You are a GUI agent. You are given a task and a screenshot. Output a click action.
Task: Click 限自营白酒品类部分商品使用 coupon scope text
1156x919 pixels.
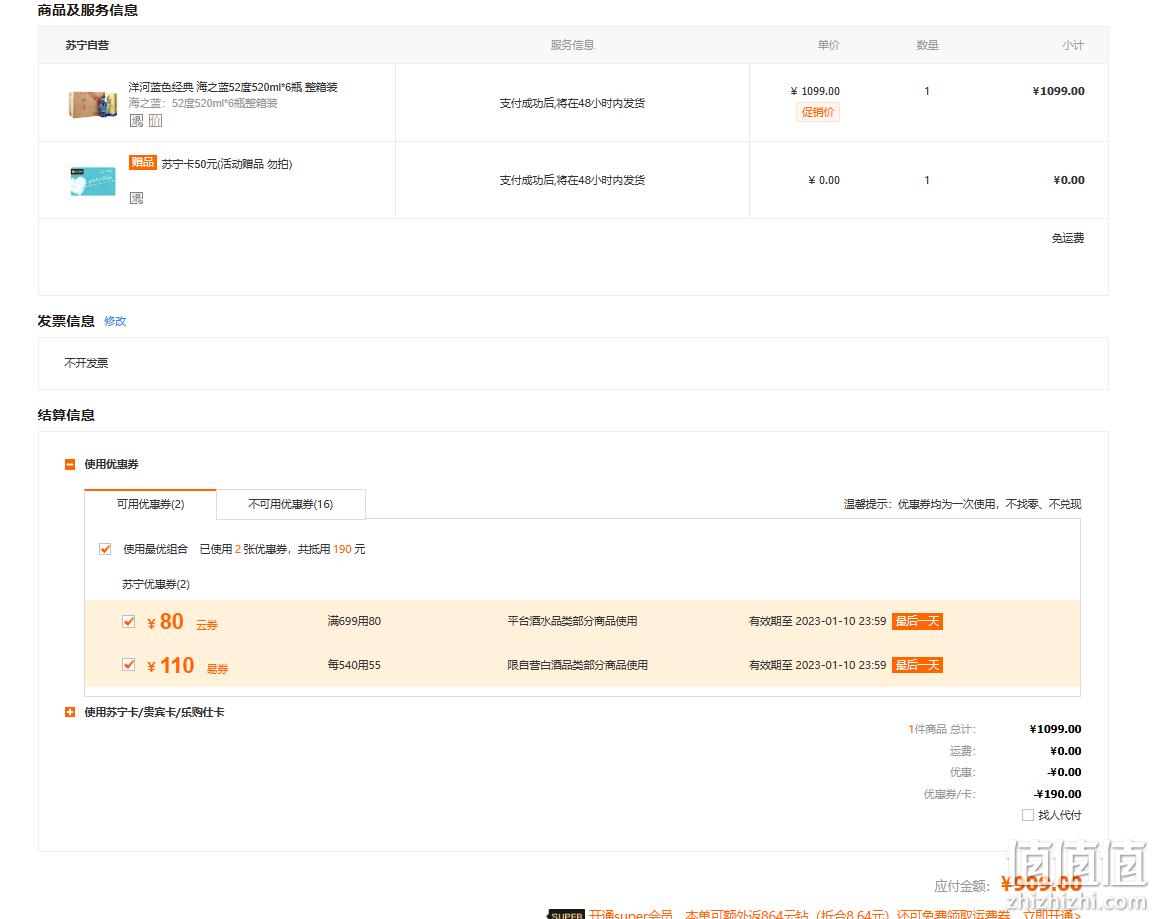(577, 665)
